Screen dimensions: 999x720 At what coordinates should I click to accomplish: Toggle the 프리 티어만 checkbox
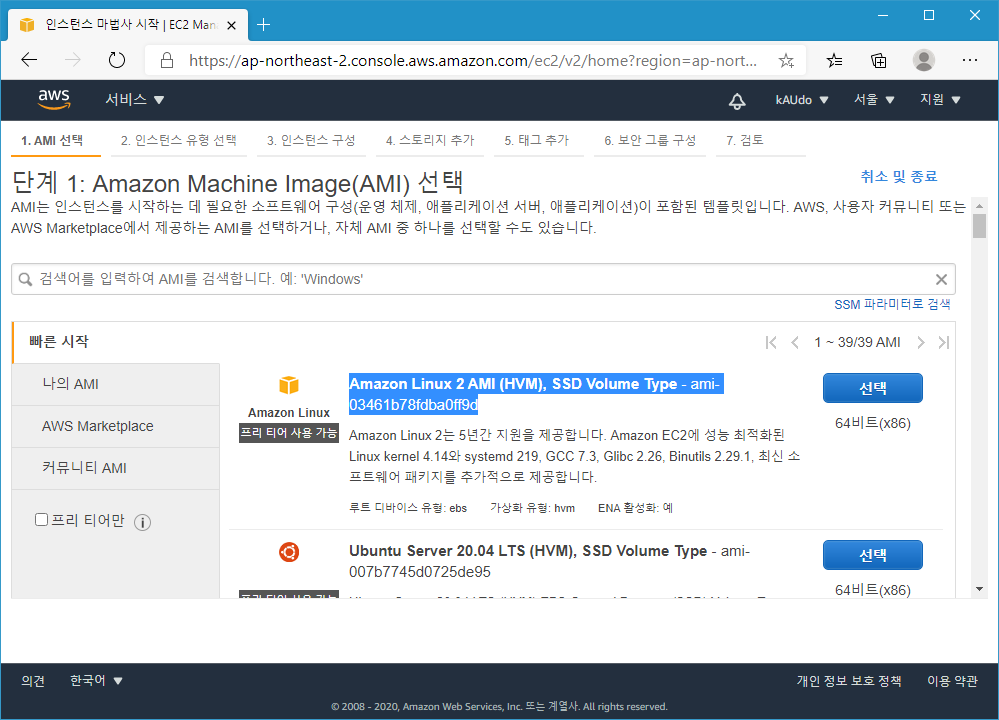point(41,520)
